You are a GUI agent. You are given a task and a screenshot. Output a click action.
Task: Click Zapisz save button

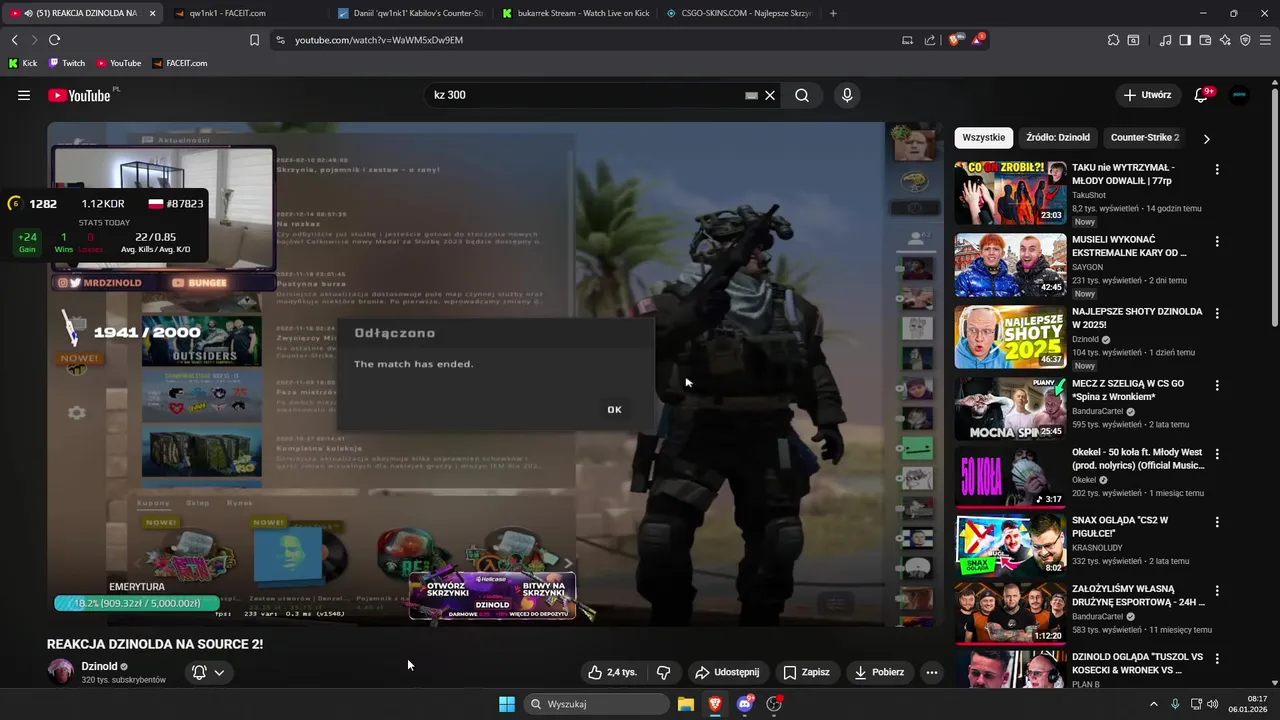806,672
